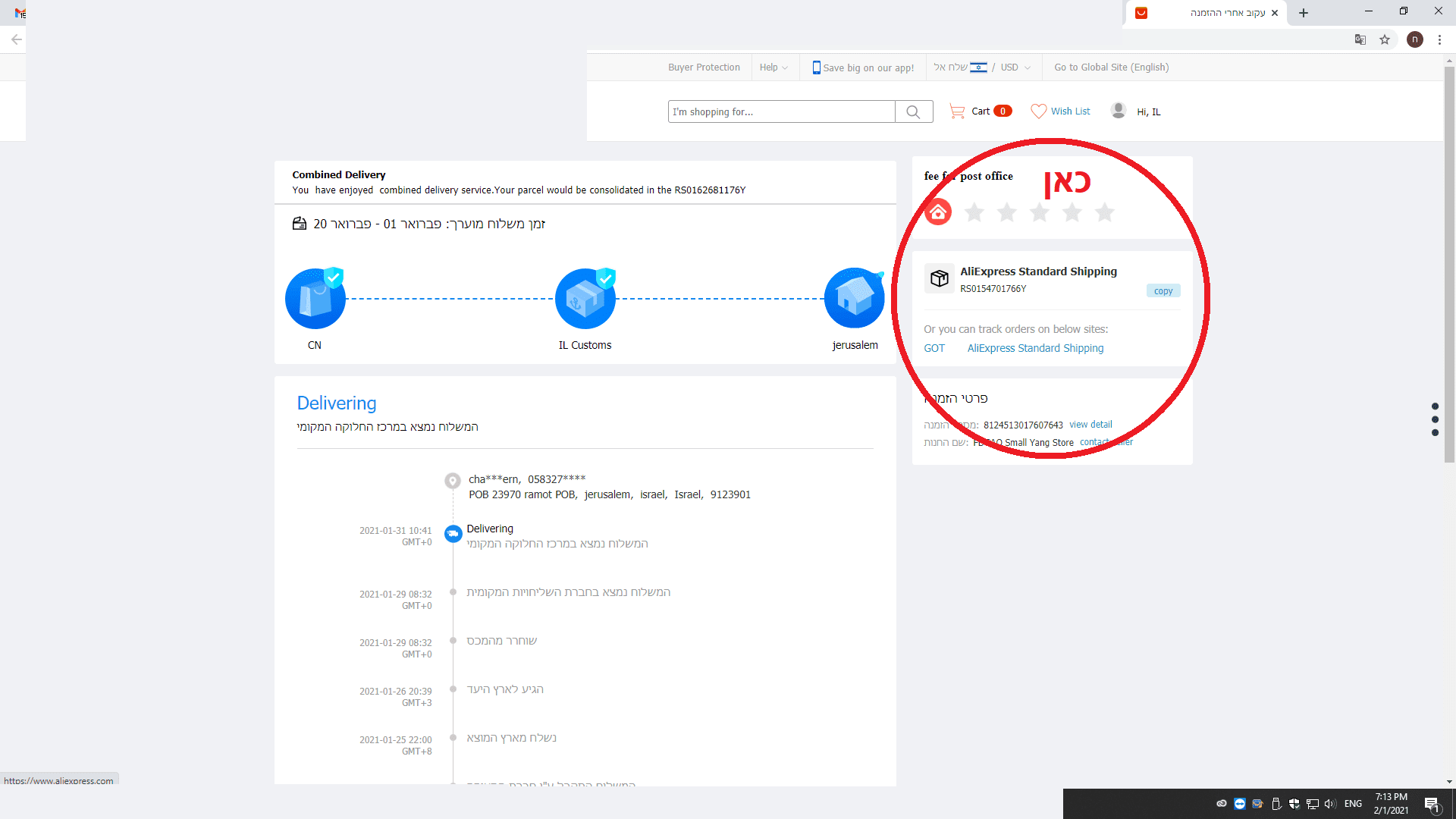Click the jerusalem house destination icon
This screenshot has height=819, width=1456.
pyautogui.click(x=855, y=298)
